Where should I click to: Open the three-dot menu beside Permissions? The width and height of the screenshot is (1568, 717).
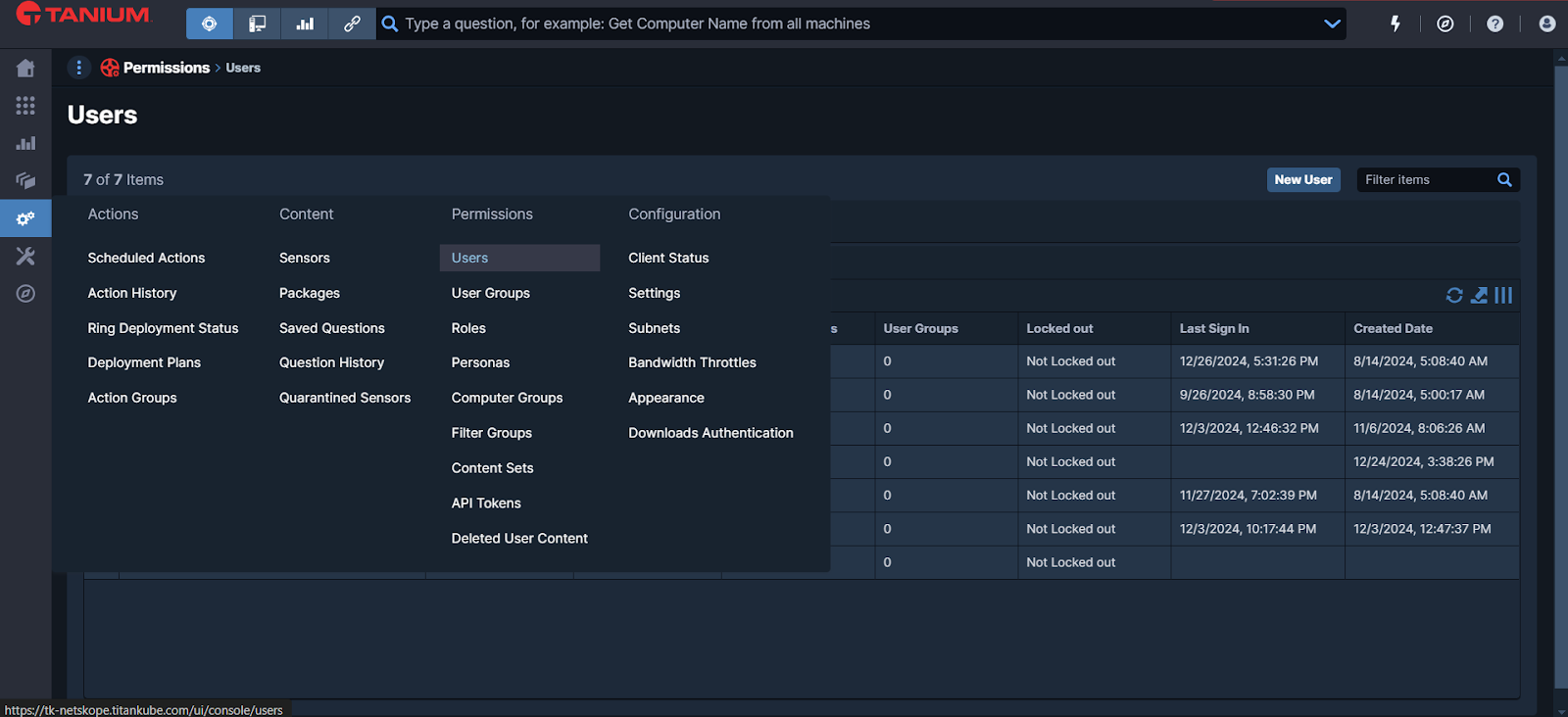79,68
